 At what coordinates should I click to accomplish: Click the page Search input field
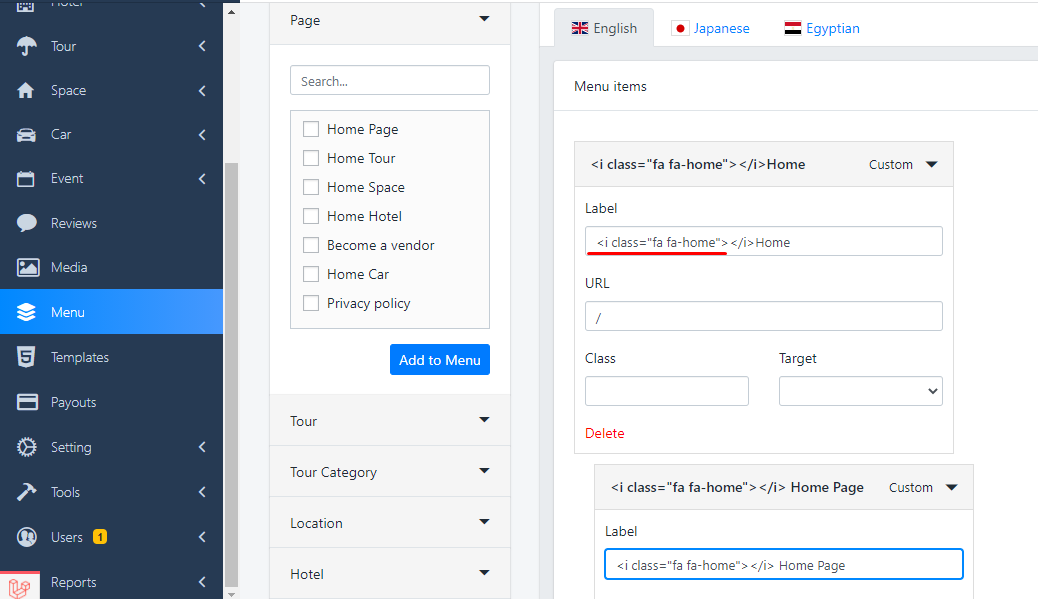(389, 81)
